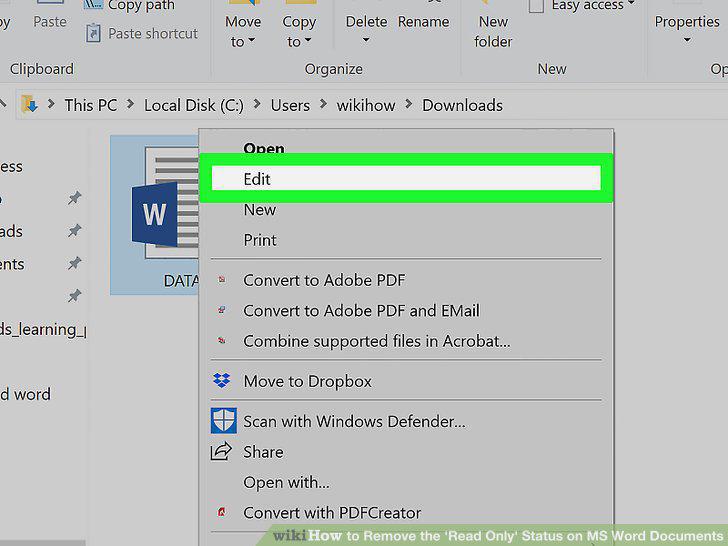Click the Dropbox icon in menu
Viewport: 728px width, 546px height.
[221, 381]
